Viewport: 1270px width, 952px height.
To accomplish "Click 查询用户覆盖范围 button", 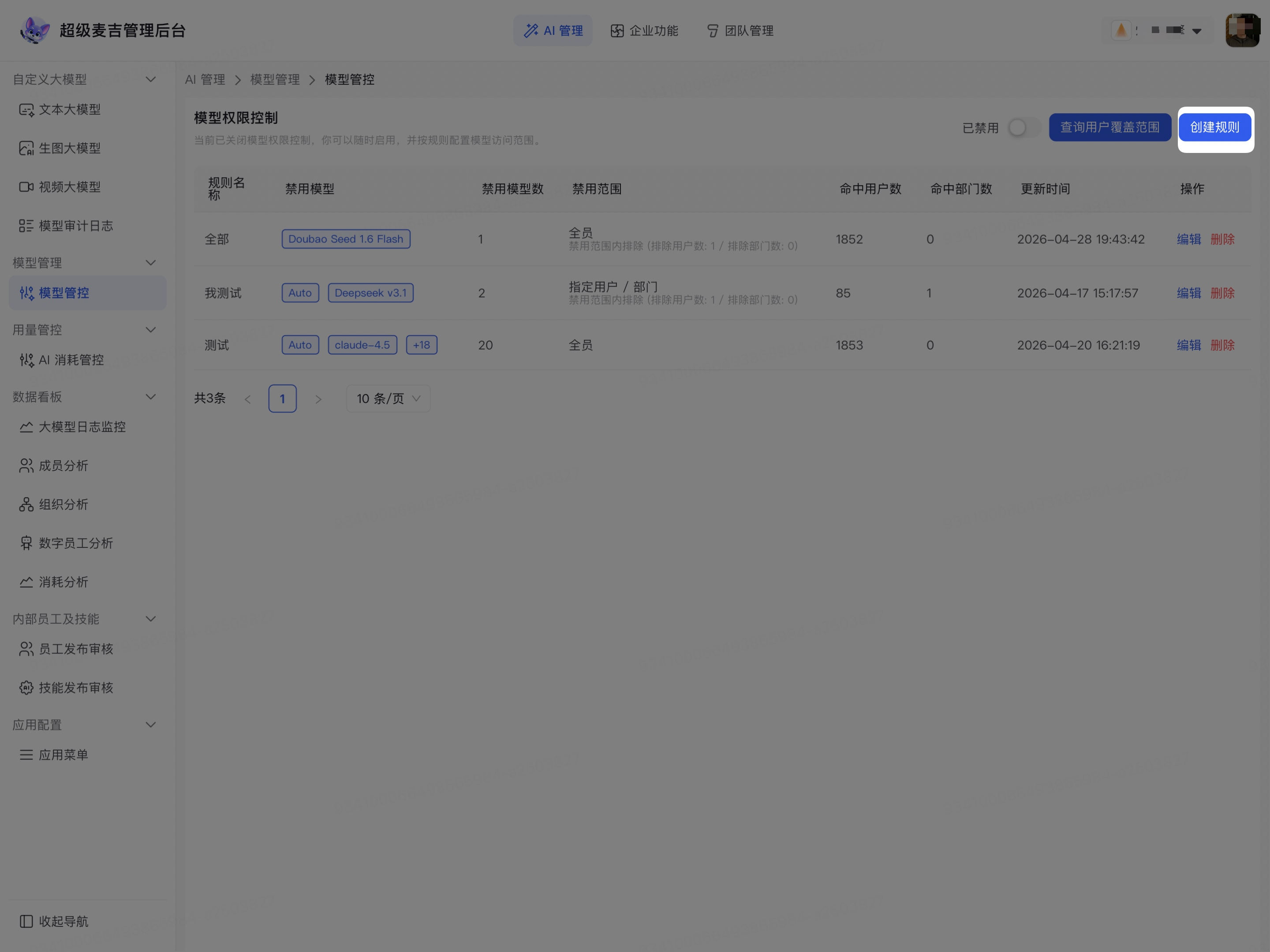I will coord(1110,127).
